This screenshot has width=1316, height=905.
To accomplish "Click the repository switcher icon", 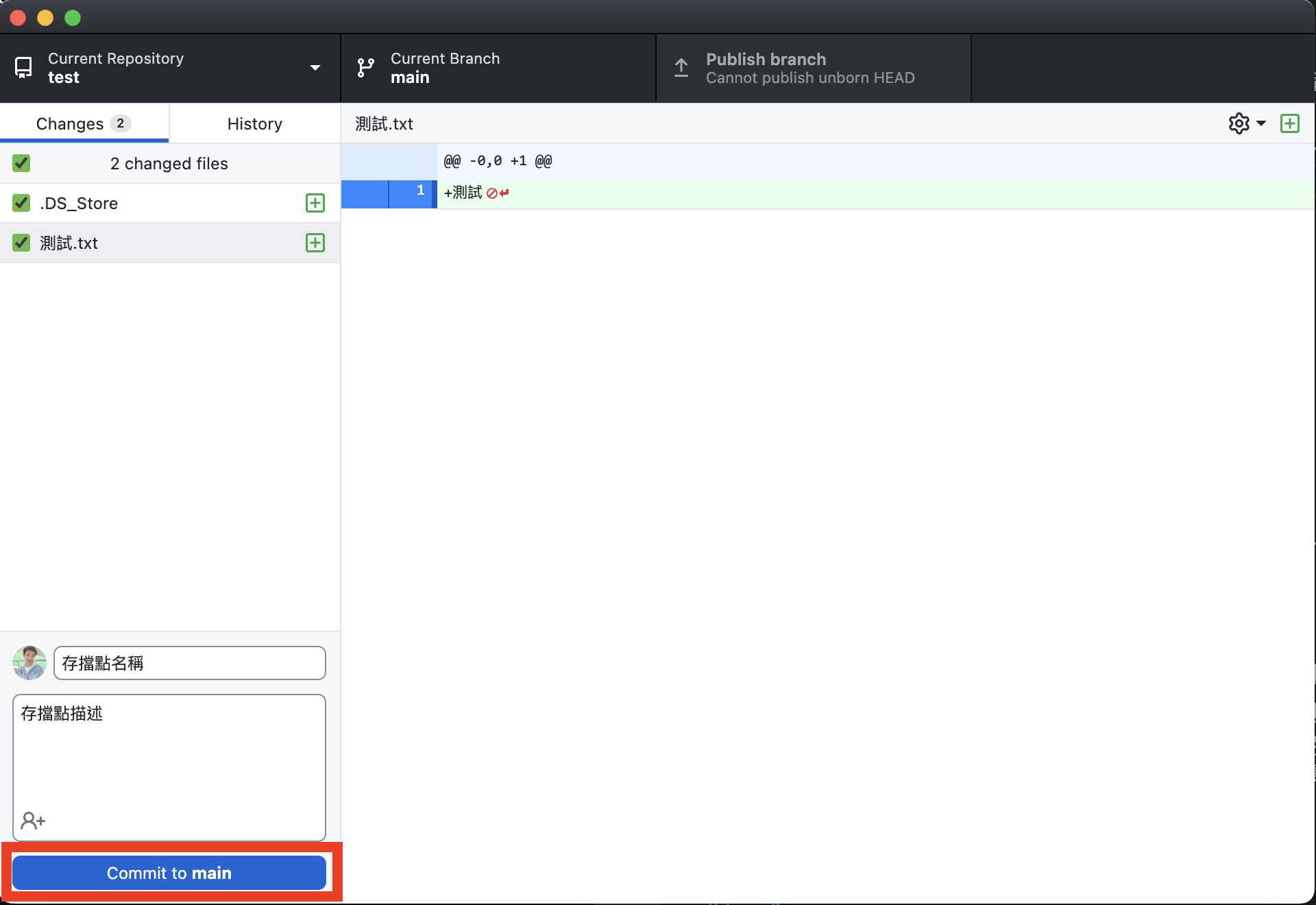I will (25, 68).
